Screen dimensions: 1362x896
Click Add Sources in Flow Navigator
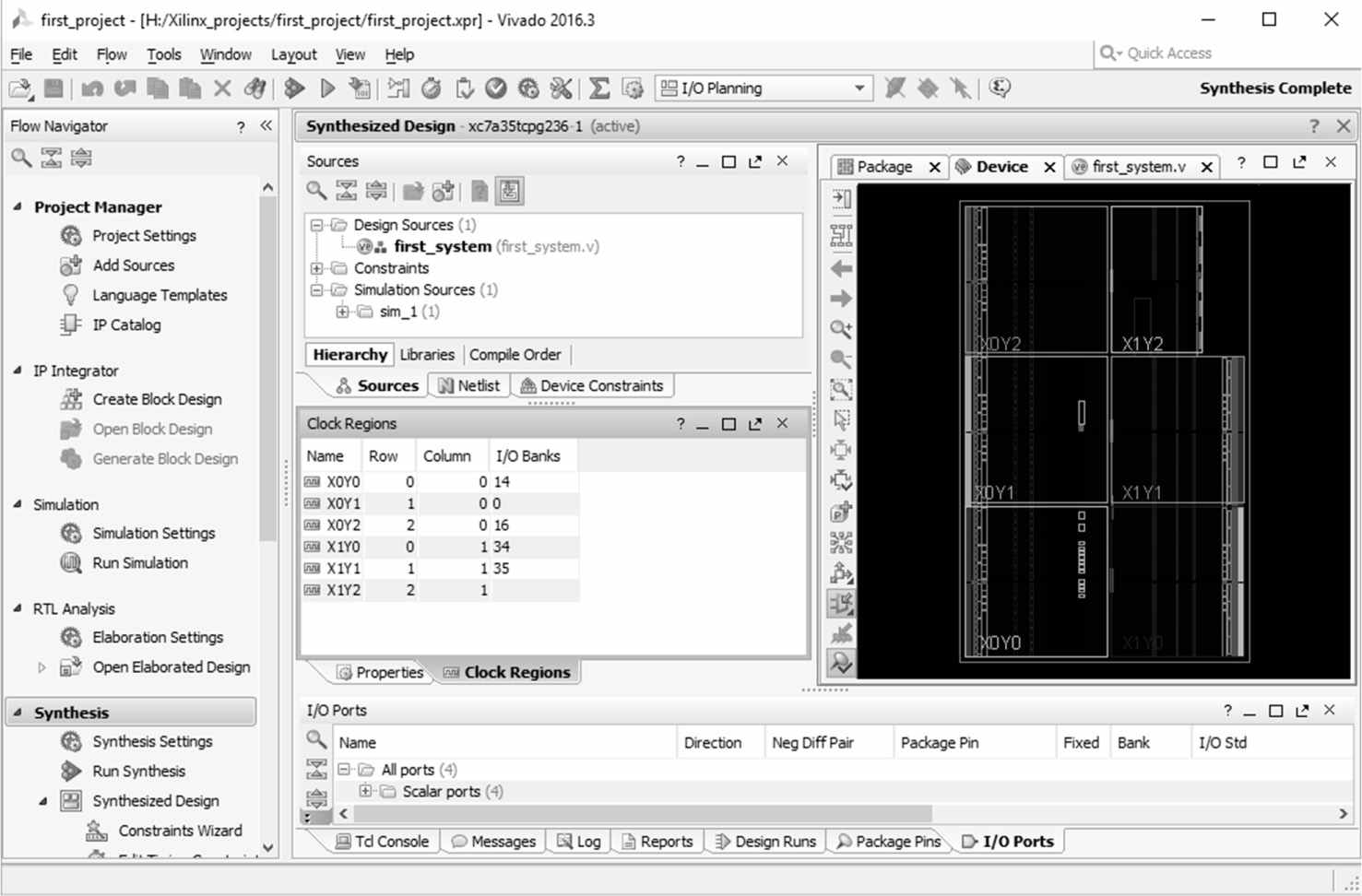coord(133,265)
